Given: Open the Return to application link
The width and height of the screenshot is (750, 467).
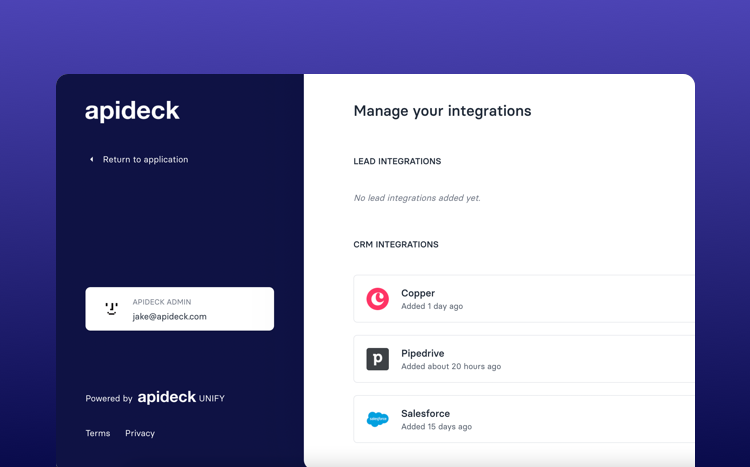Looking at the screenshot, I should (145, 159).
